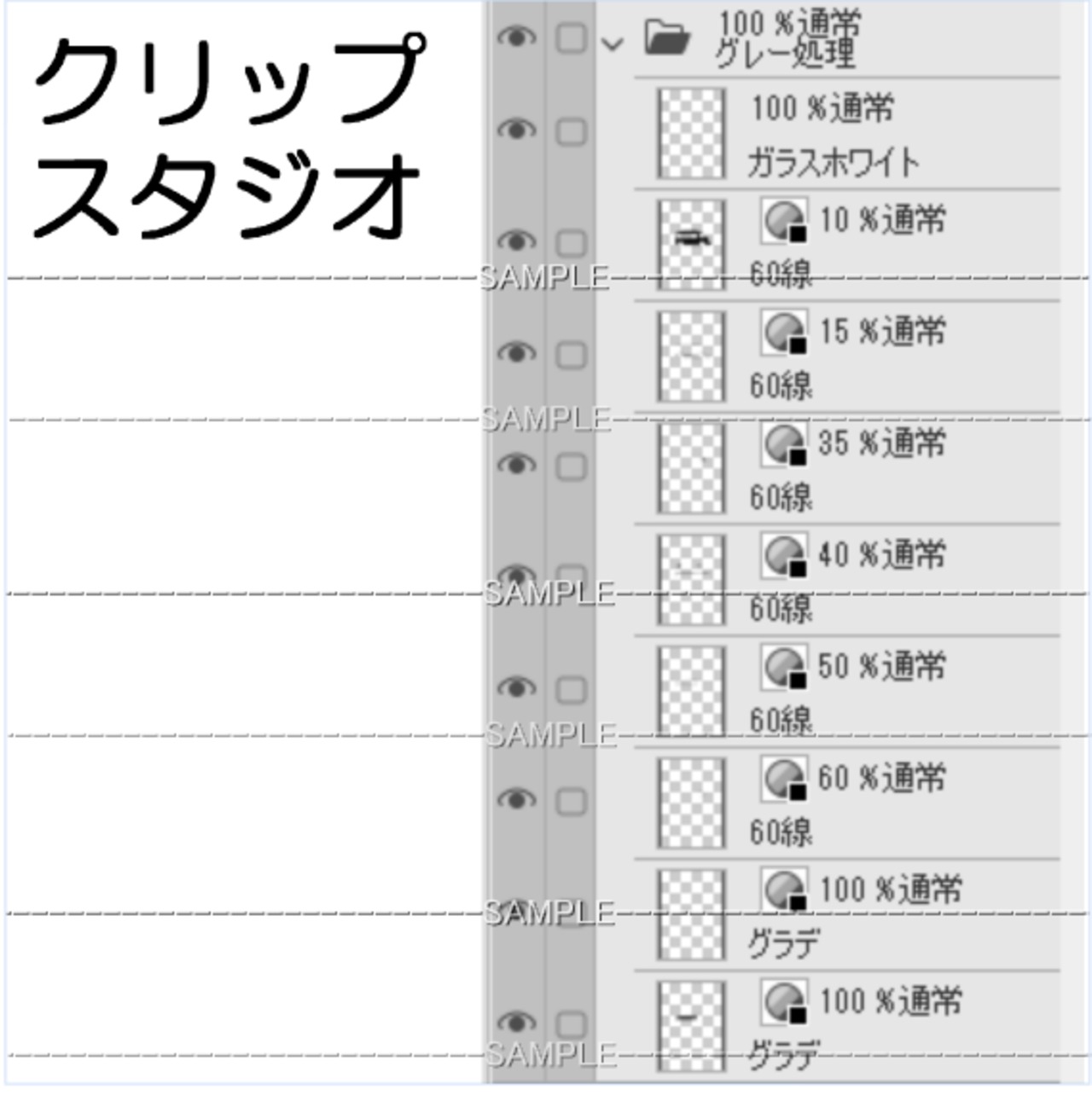Click the グレー処理 folder icon
Viewport: 1092px width, 1101px height.
pyautogui.click(x=667, y=38)
